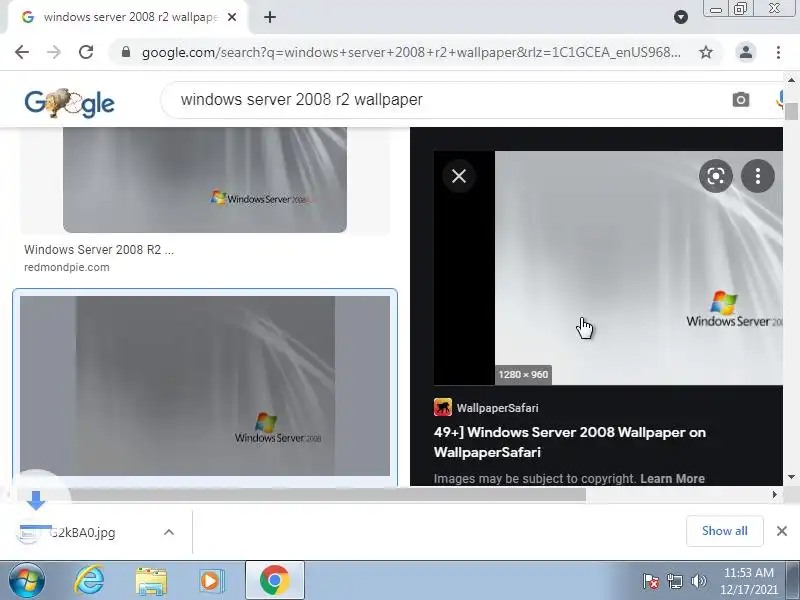Click the padlock site info icon
800x600 pixels.
(x=126, y=52)
